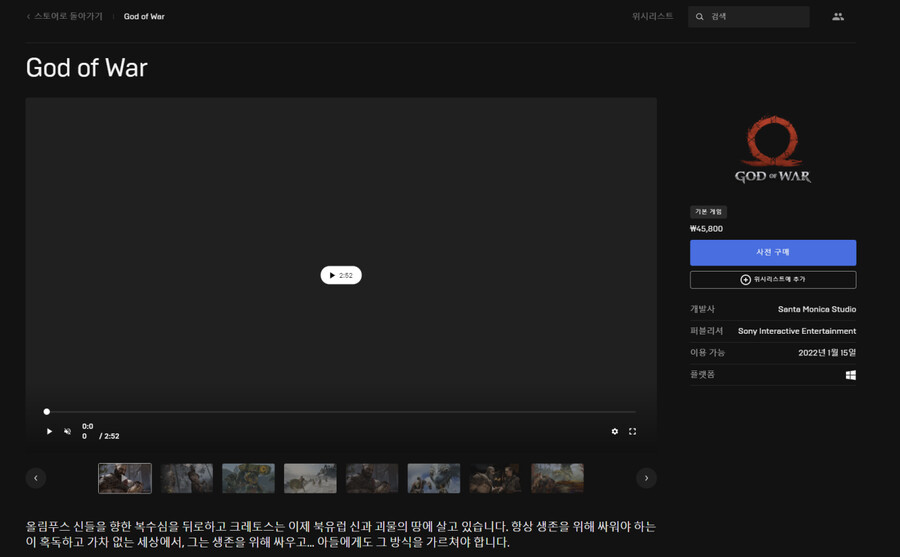The width and height of the screenshot is (900, 557).
Task: Show next thumbnails with right arrow
Action: click(646, 478)
